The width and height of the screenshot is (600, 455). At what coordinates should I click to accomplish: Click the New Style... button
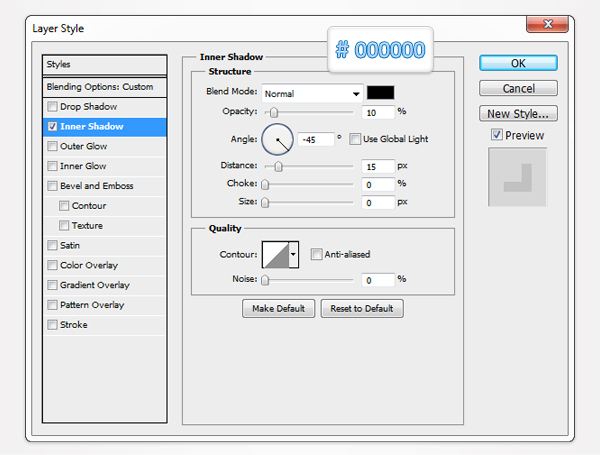(x=518, y=114)
